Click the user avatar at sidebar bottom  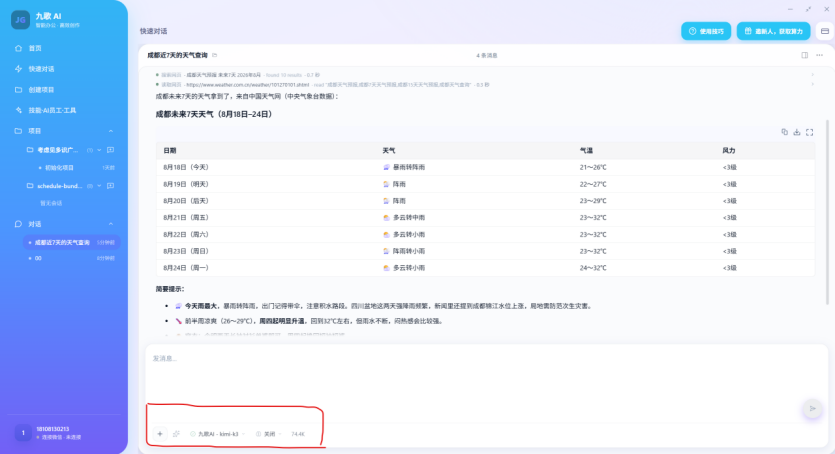point(23,433)
